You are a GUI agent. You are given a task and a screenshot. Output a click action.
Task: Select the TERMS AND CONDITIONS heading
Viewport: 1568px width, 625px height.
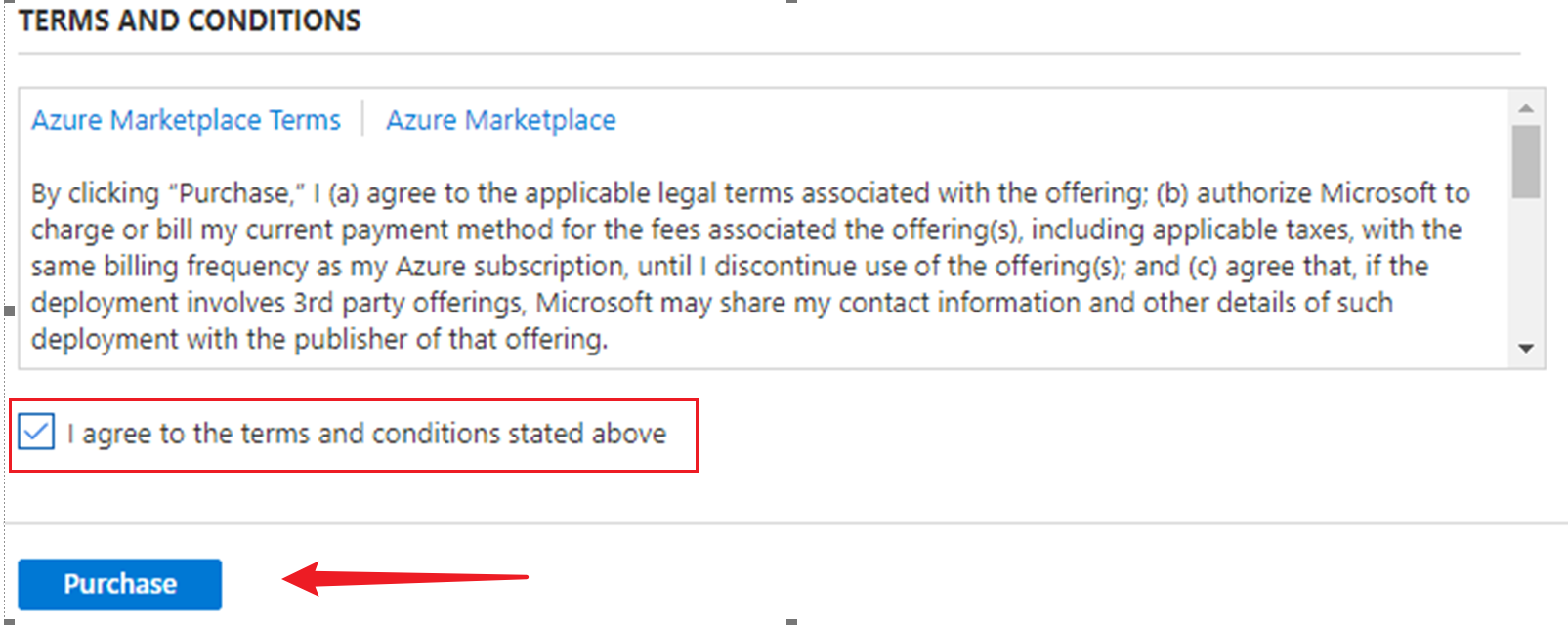point(190,21)
